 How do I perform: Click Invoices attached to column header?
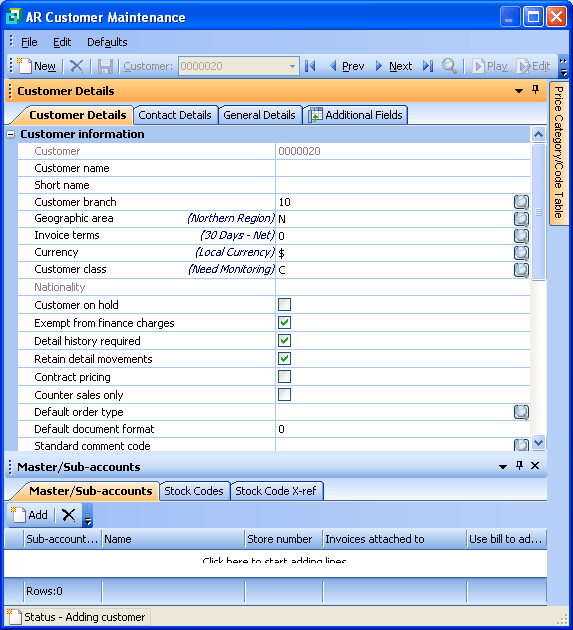[395, 539]
